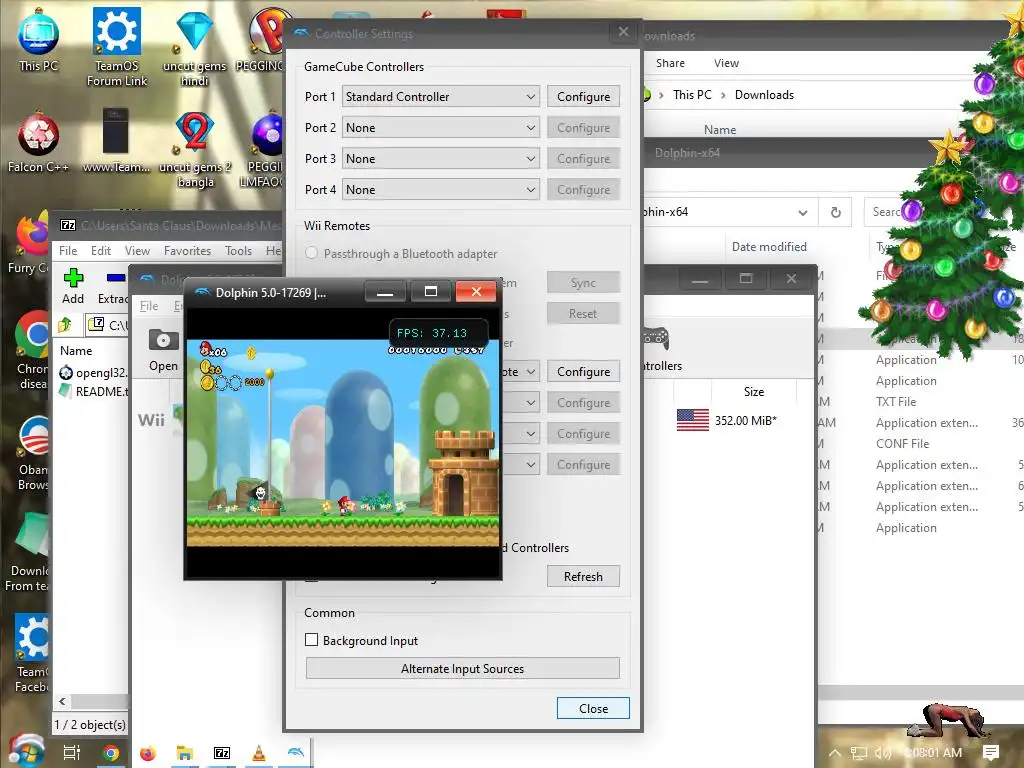Click 7-Zip Name column header
The height and width of the screenshot is (768, 1024).
point(76,351)
